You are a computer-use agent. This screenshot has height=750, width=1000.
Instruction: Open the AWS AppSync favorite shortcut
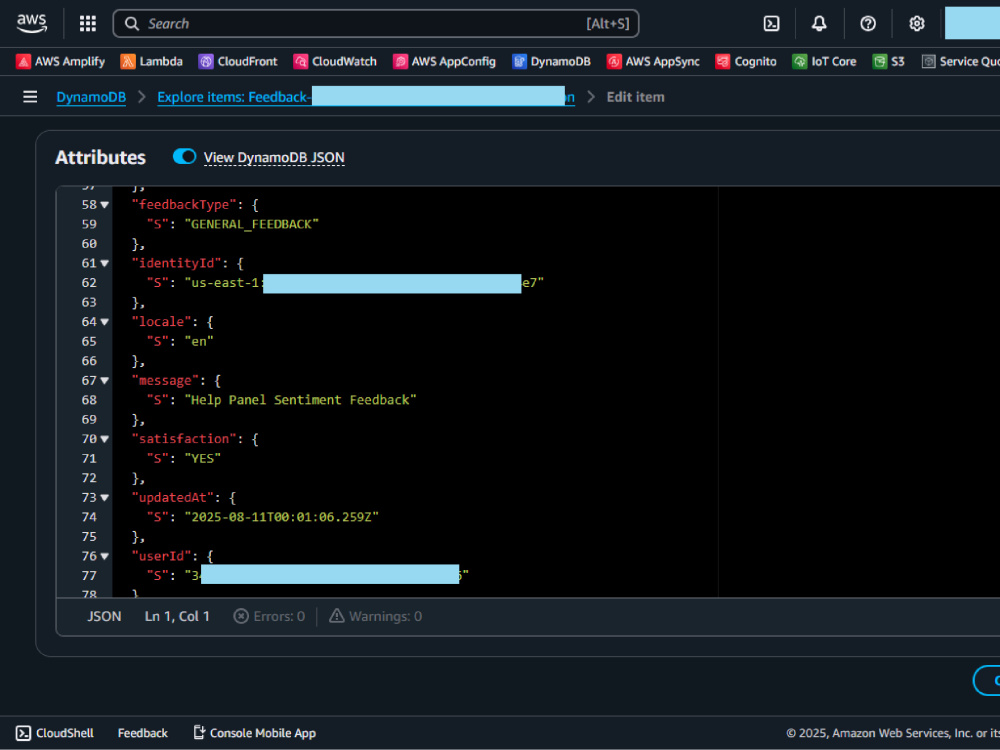click(653, 61)
